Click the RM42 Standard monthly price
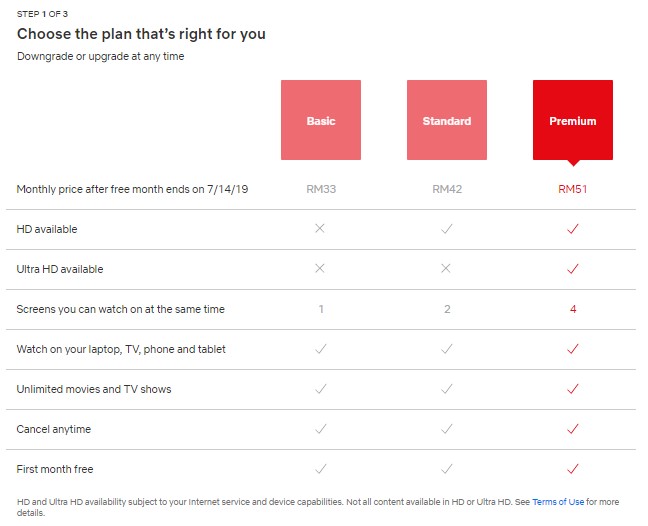The image size is (648, 526). [x=447, y=189]
